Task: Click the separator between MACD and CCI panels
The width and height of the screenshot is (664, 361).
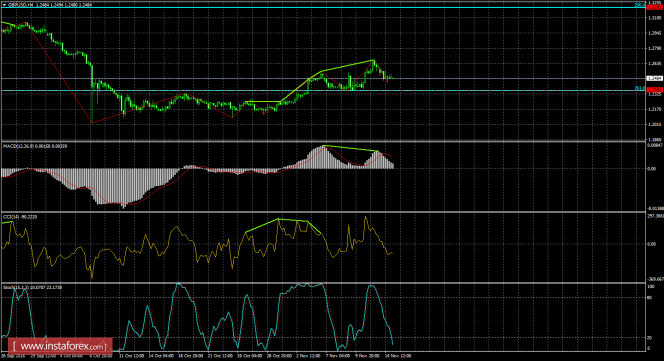Action: point(323,212)
